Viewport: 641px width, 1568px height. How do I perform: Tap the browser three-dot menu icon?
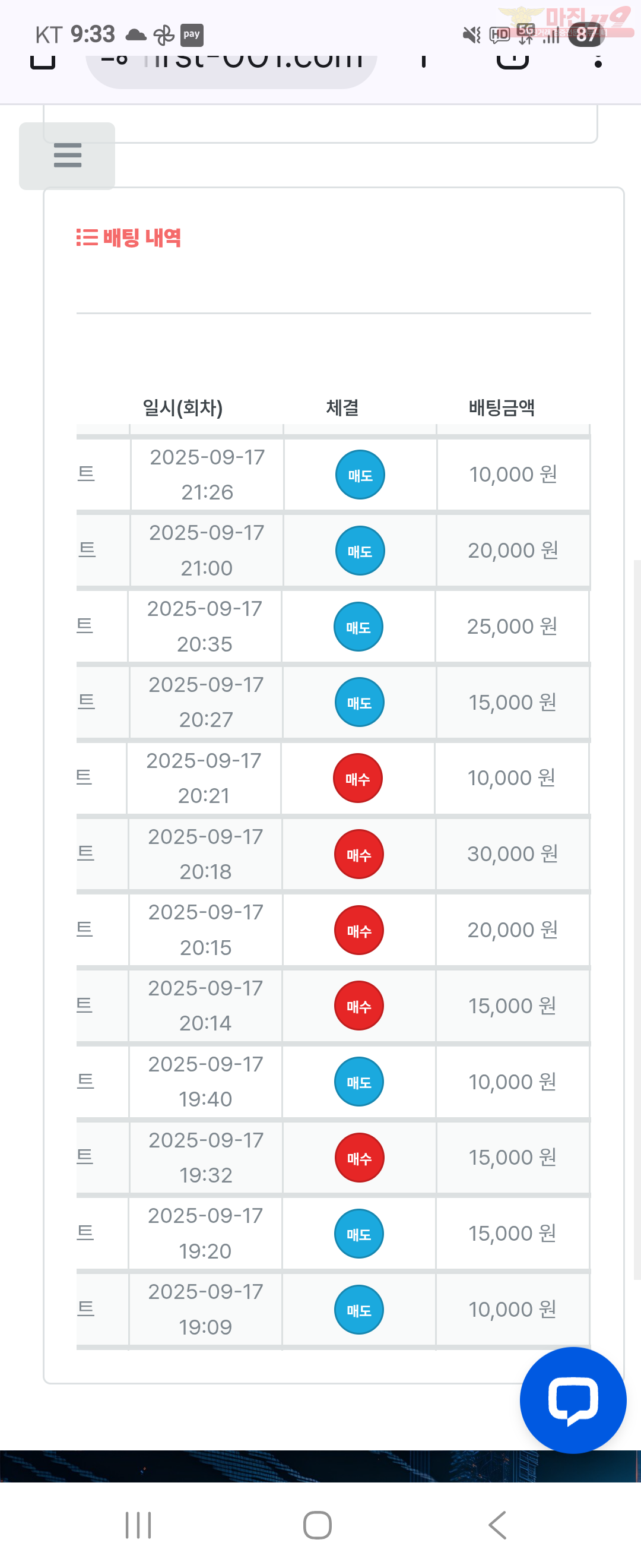click(x=598, y=59)
